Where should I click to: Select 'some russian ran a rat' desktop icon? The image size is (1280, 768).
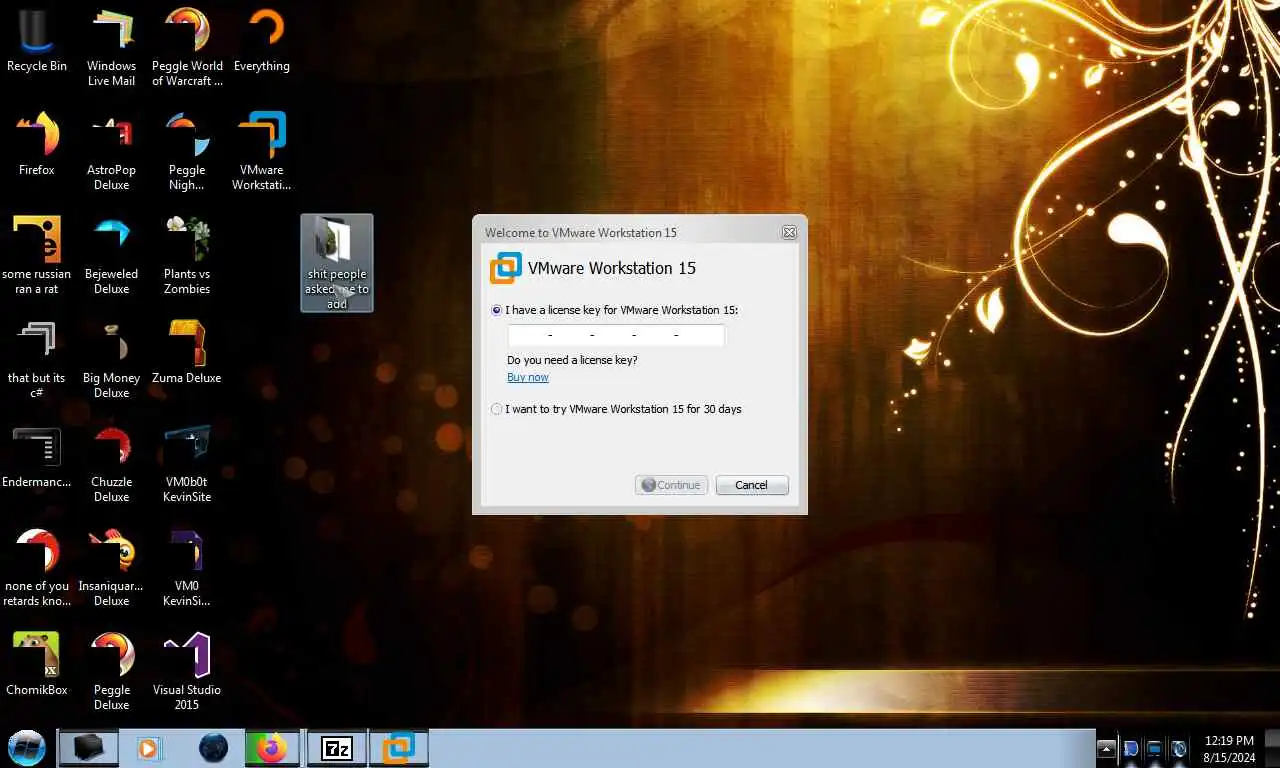37,256
